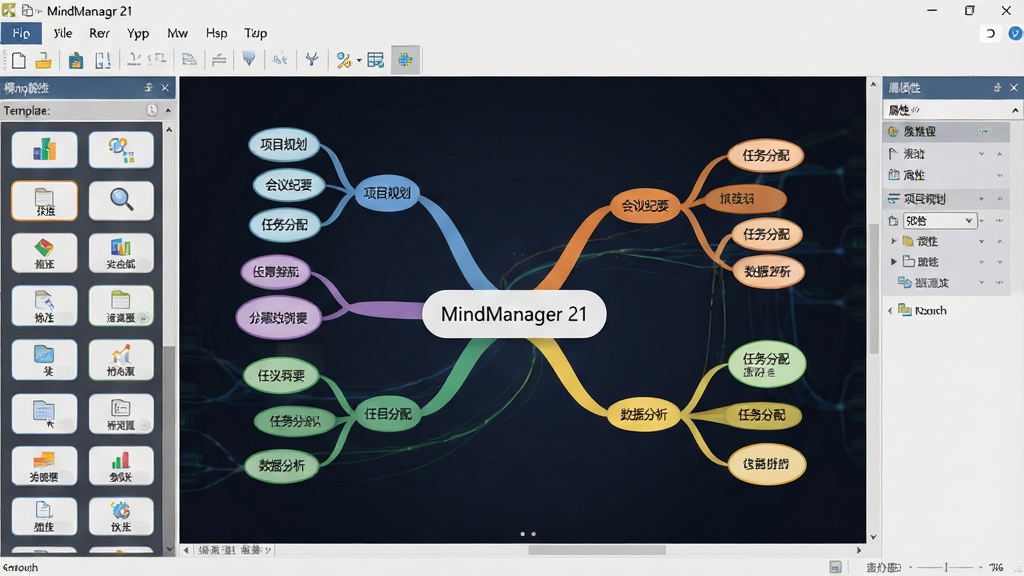The height and width of the screenshot is (576, 1024).
Task: Collapse the Template section caret
Action: coord(168,110)
